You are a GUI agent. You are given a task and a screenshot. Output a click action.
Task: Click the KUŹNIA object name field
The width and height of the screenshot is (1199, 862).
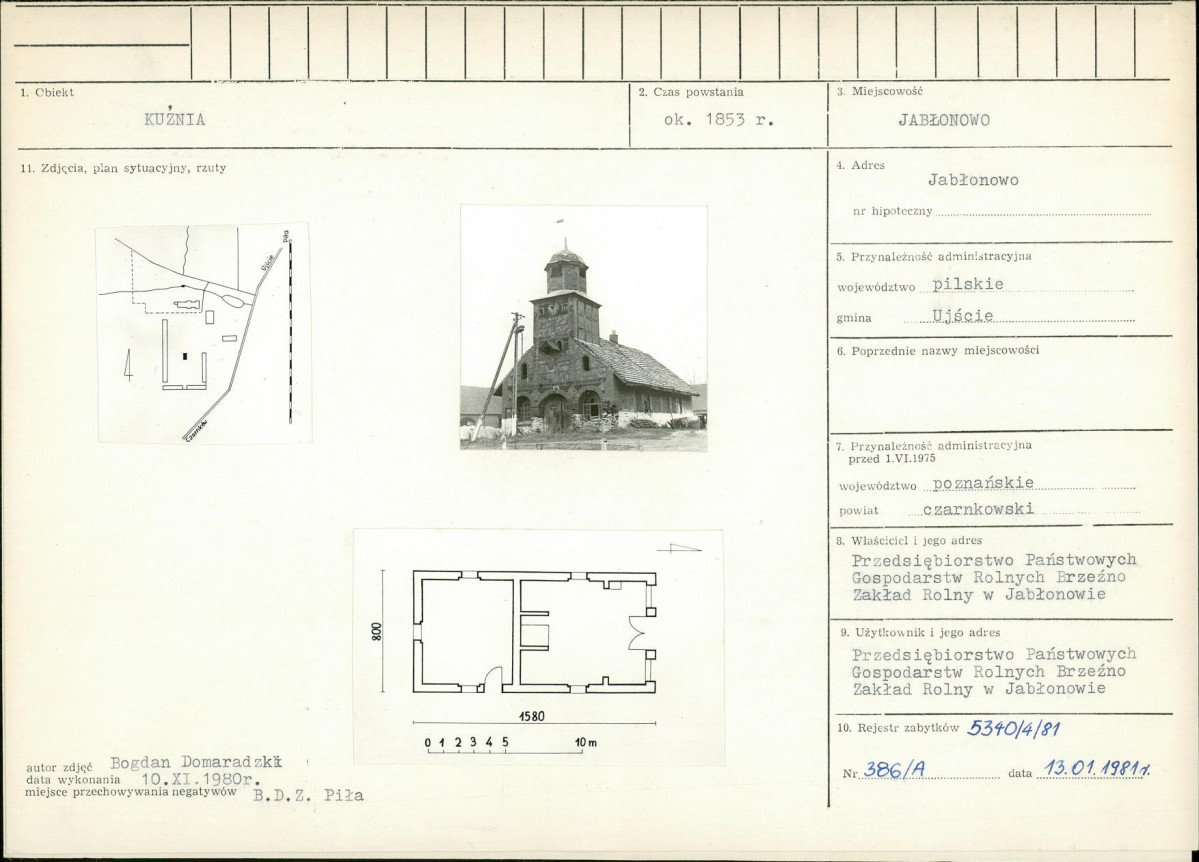point(175,119)
